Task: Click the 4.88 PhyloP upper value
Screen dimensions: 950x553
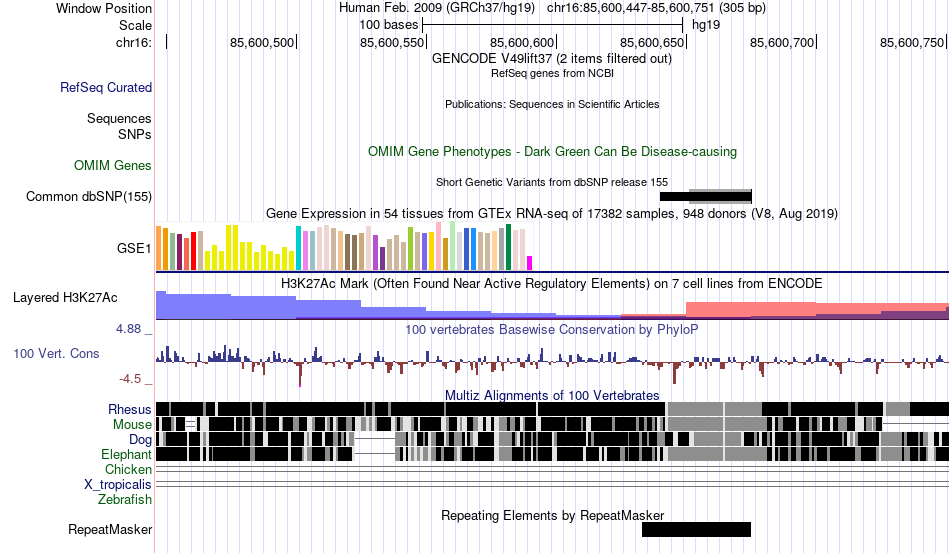Action: tap(128, 329)
